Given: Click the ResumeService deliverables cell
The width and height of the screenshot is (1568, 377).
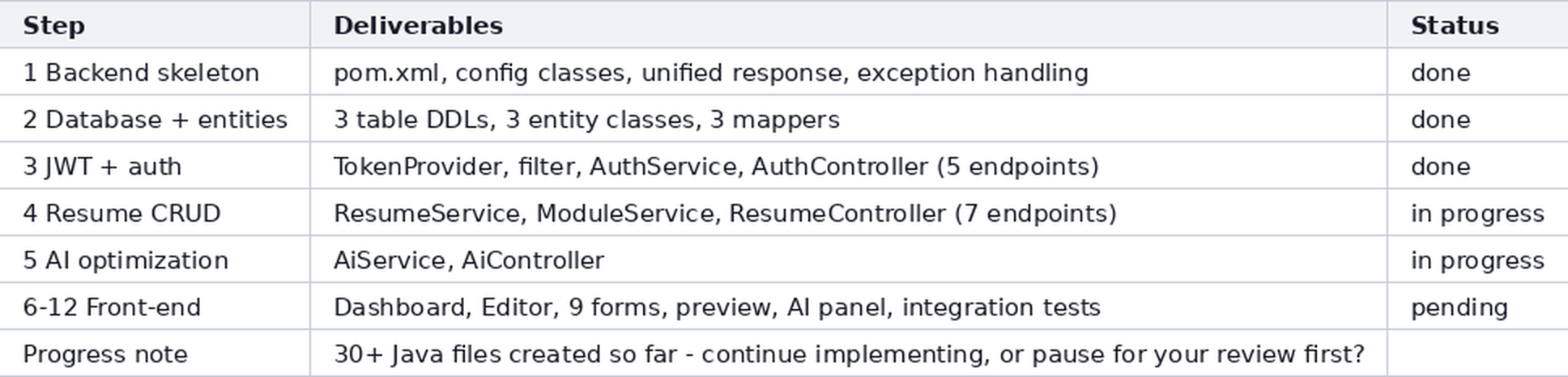Looking at the screenshot, I should tap(849, 213).
